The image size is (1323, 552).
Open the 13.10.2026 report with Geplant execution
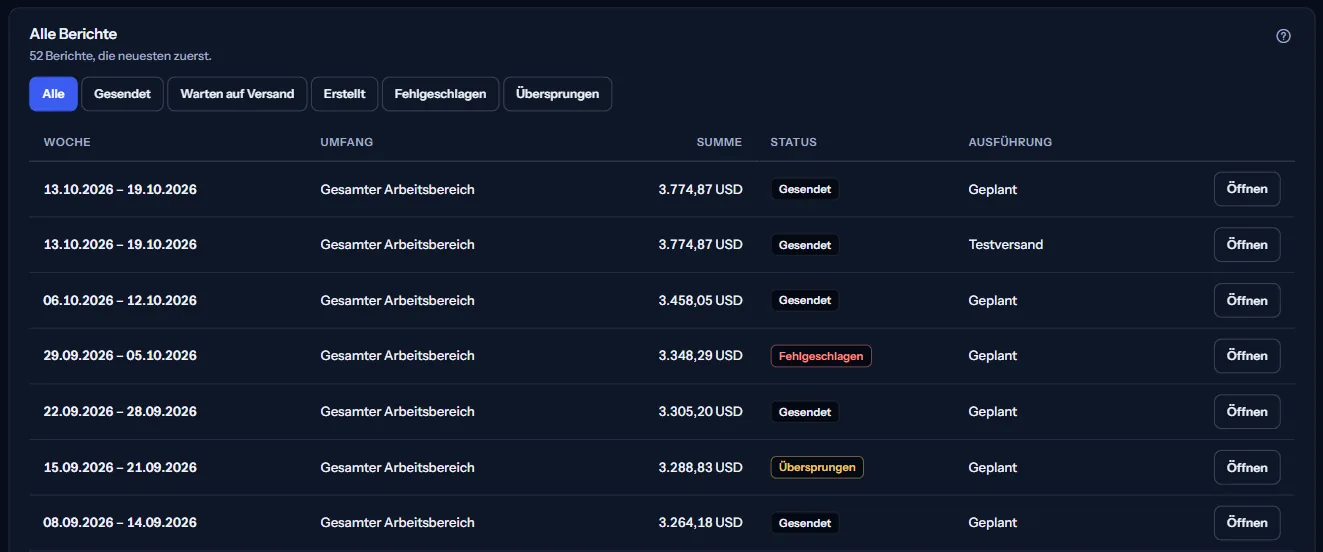pos(1247,189)
